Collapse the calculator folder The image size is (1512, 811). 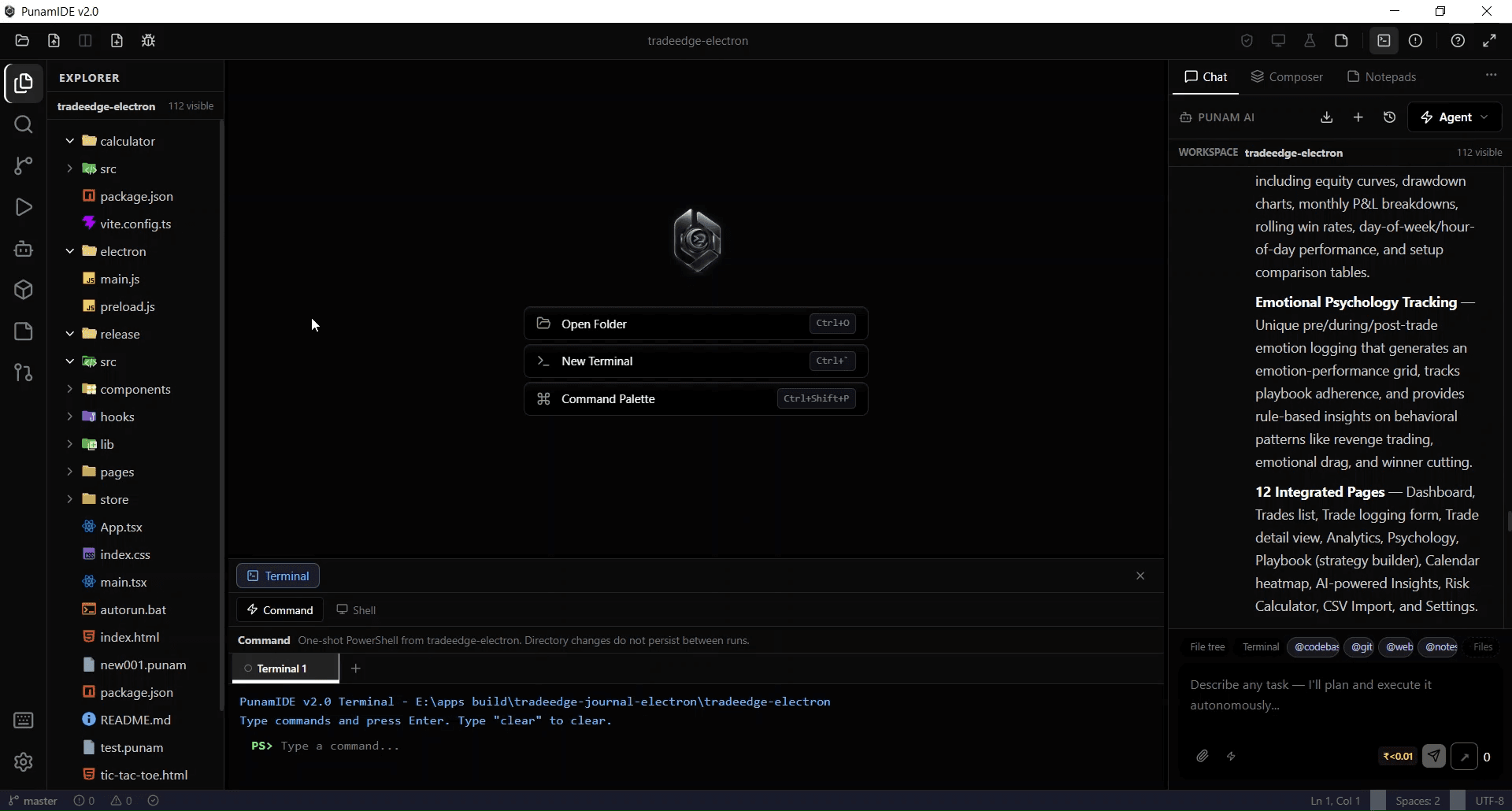[x=69, y=141]
